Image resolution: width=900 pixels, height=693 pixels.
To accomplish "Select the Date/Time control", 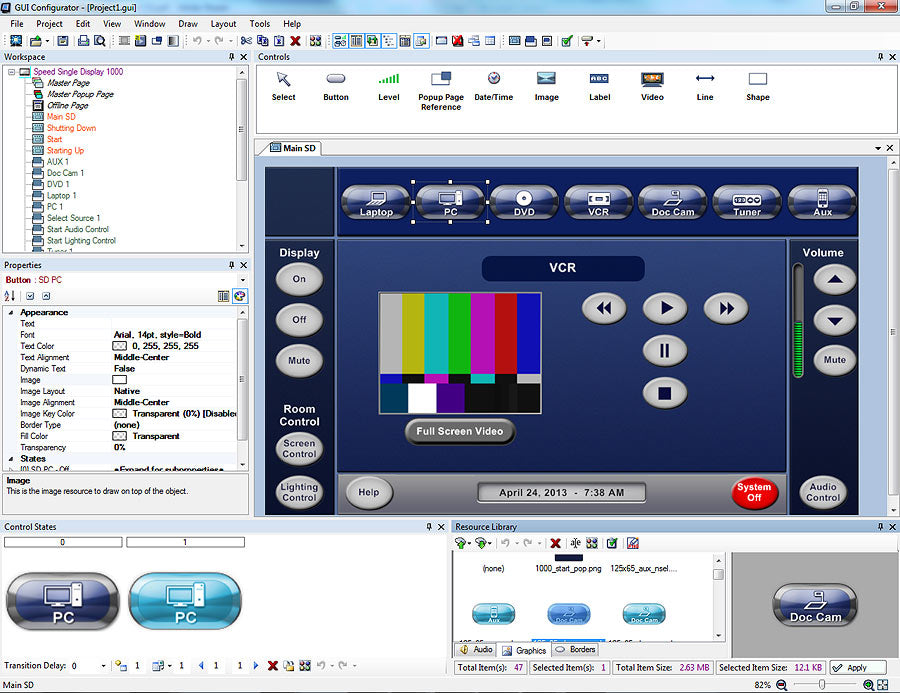I will (x=494, y=87).
